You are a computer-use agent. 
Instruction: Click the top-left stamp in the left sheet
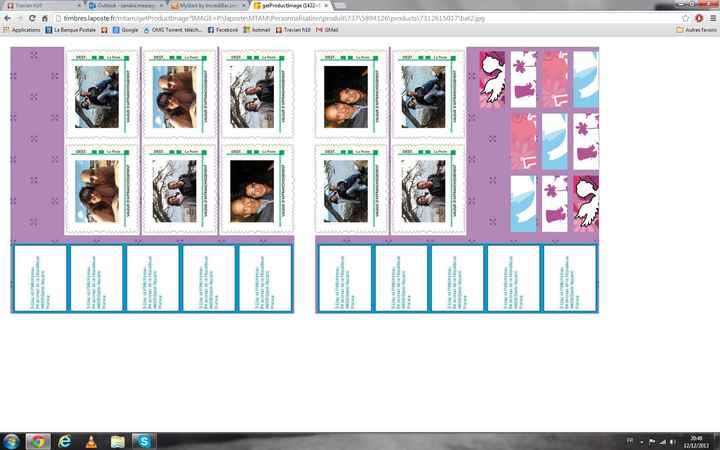[102, 94]
